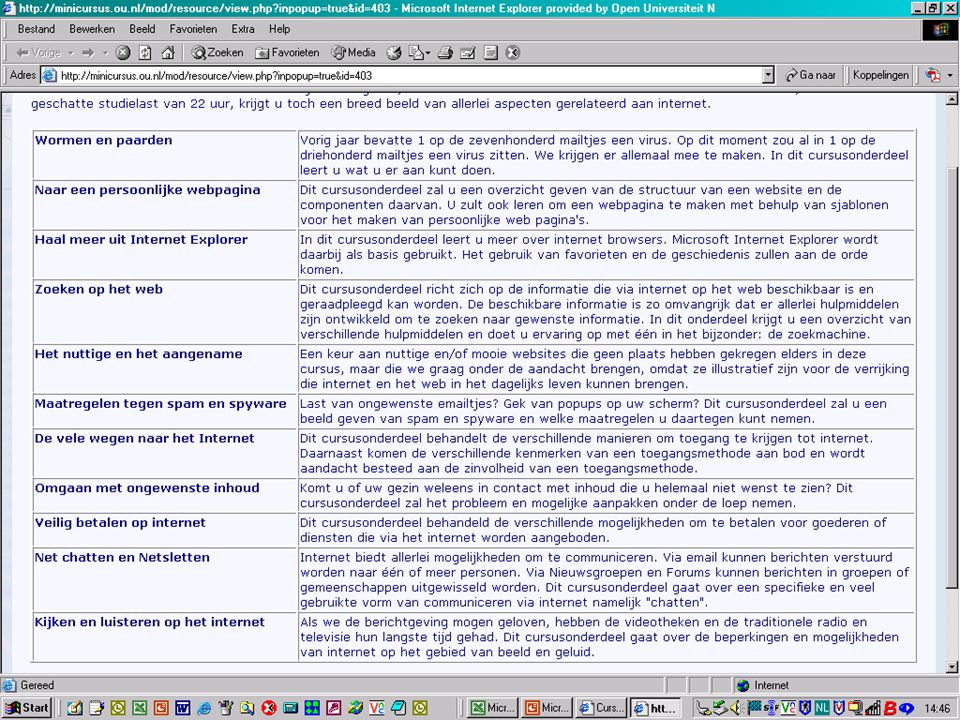Image resolution: width=960 pixels, height=720 pixels.
Task: Expand the forward history dropdown arrow
Action: coord(105,53)
